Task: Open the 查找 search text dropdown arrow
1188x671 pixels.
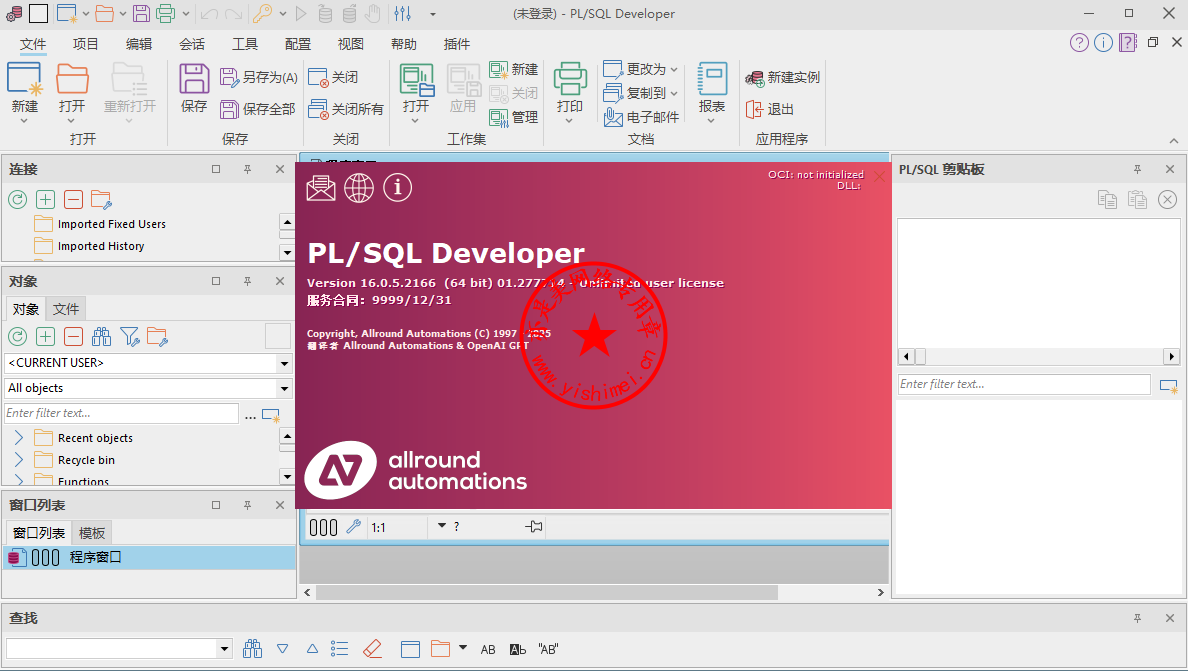Action: [224, 649]
